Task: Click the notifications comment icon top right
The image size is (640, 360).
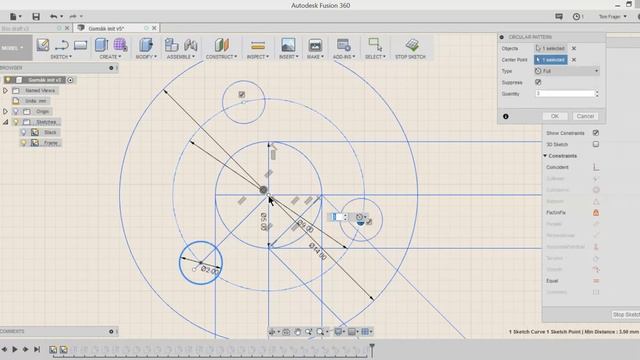Action: pos(559,16)
